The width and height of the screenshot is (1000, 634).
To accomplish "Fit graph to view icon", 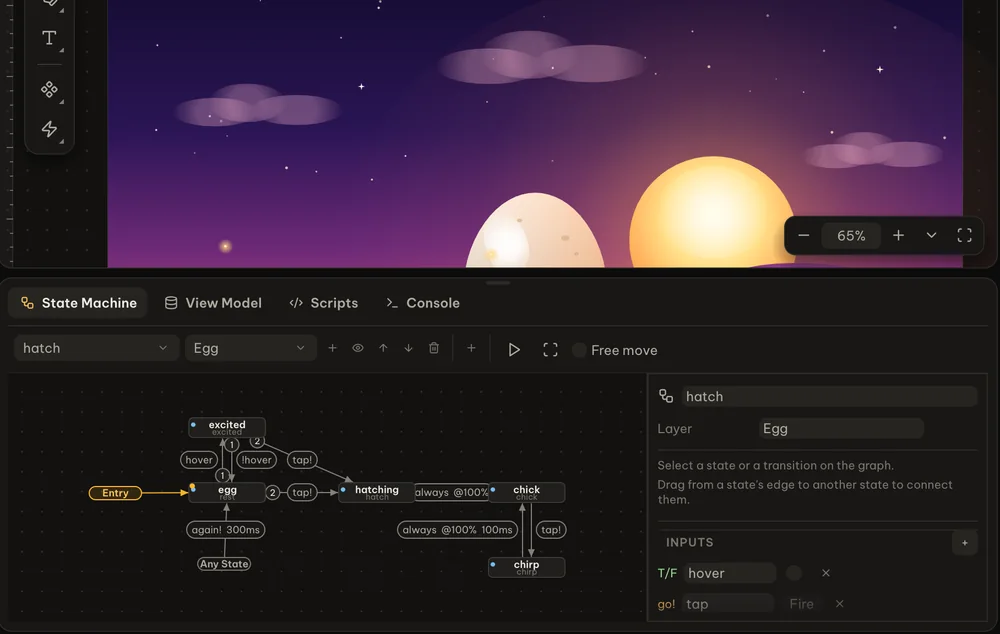I will pyautogui.click(x=550, y=350).
